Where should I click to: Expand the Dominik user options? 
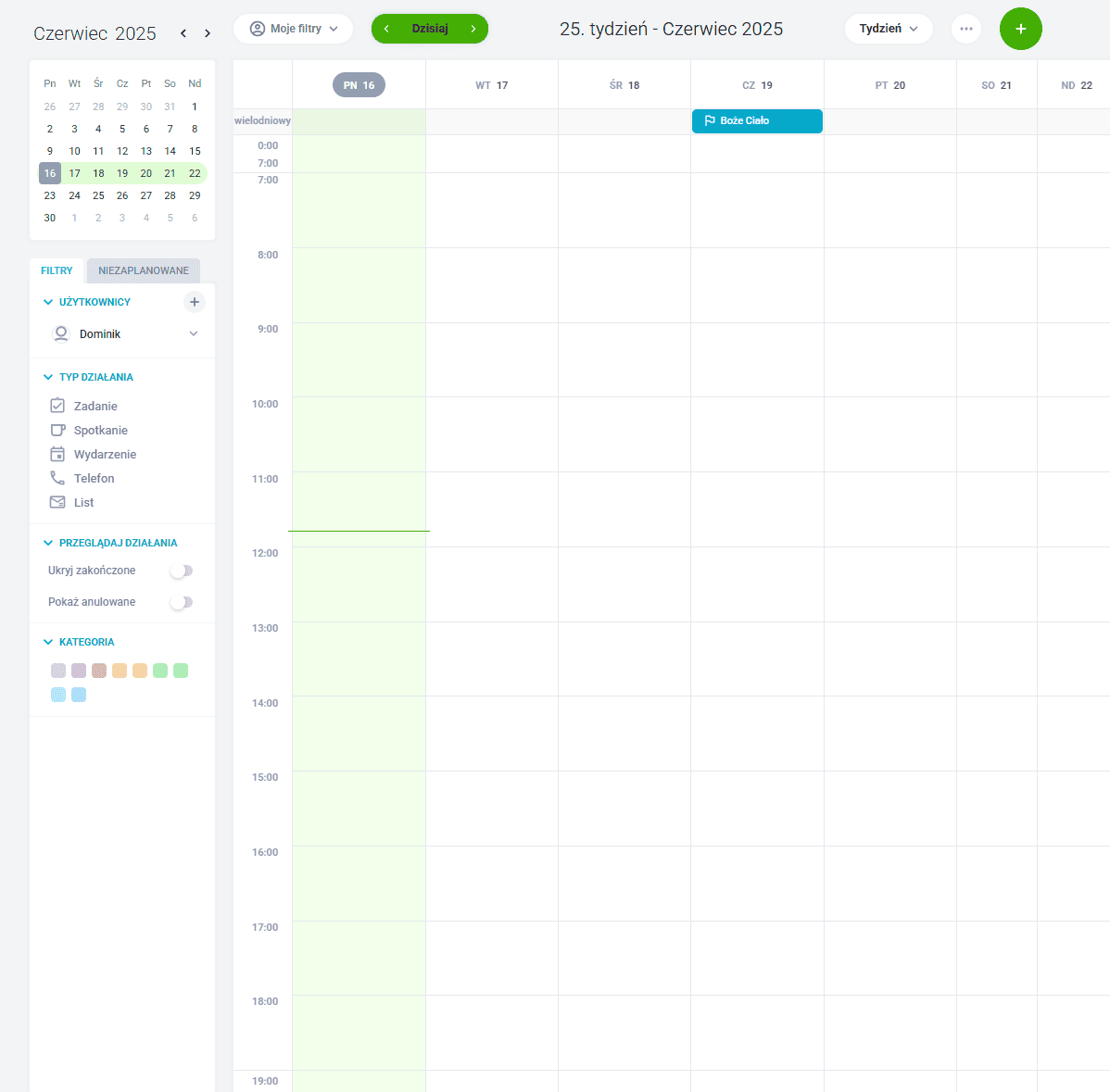(x=194, y=333)
